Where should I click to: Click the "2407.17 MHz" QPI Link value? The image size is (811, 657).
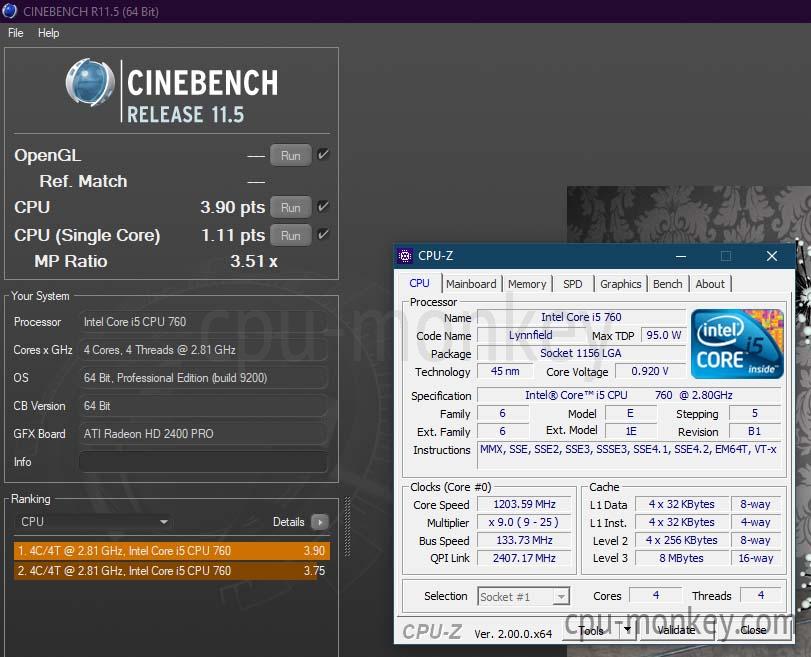pyautogui.click(x=524, y=558)
